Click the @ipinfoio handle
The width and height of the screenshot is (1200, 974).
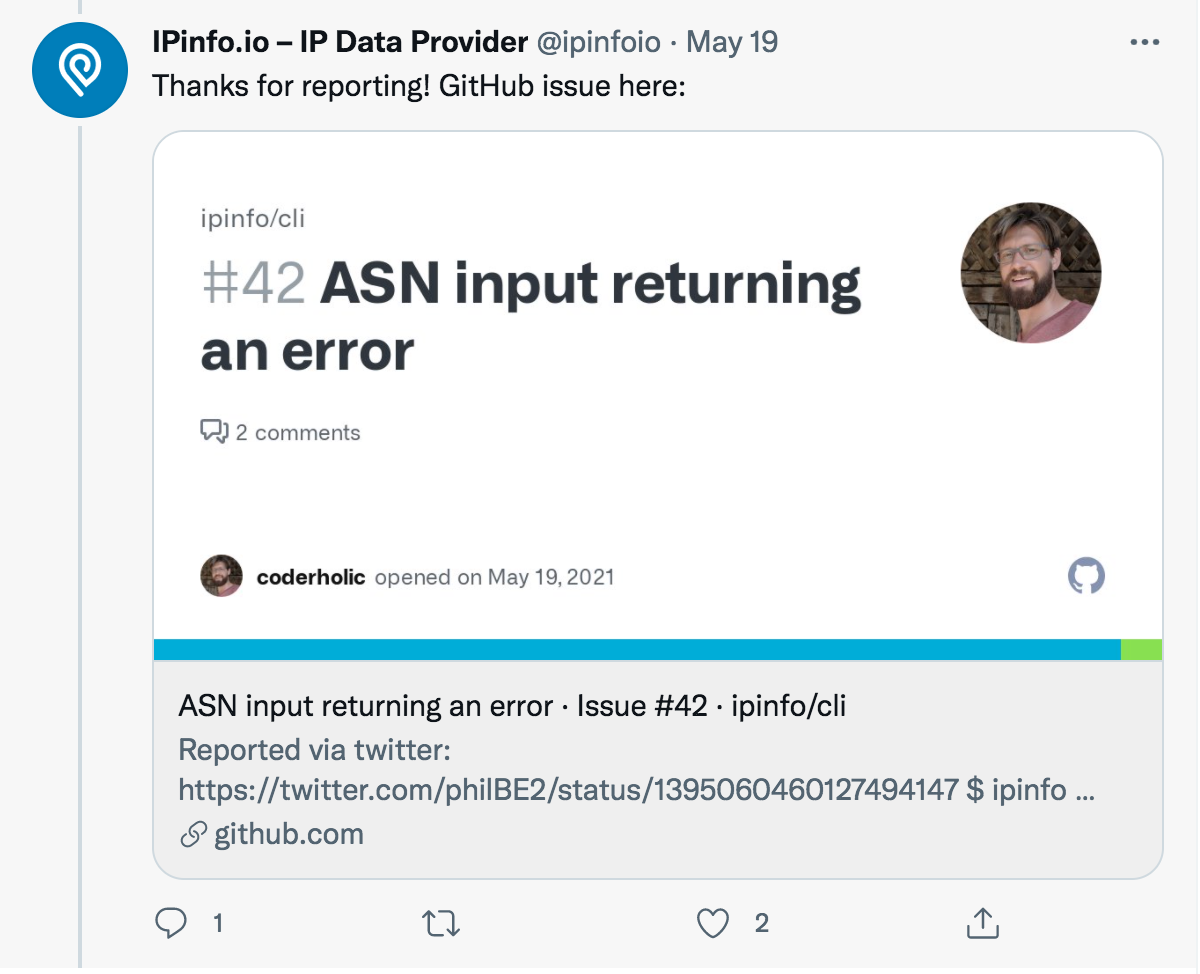(599, 42)
